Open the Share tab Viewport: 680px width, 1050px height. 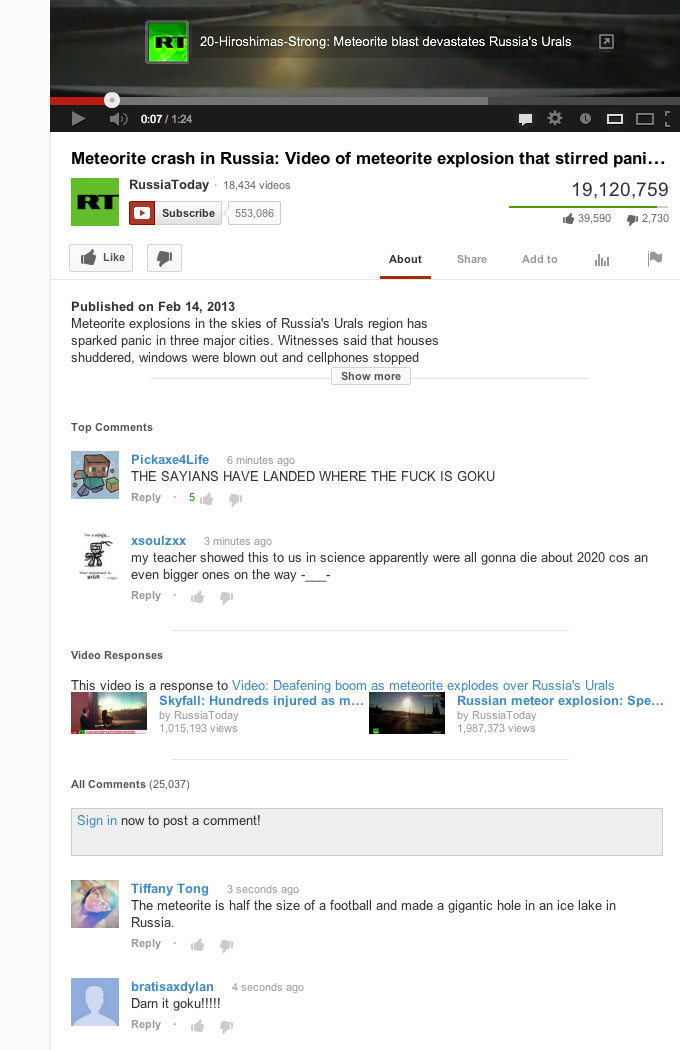(472, 259)
